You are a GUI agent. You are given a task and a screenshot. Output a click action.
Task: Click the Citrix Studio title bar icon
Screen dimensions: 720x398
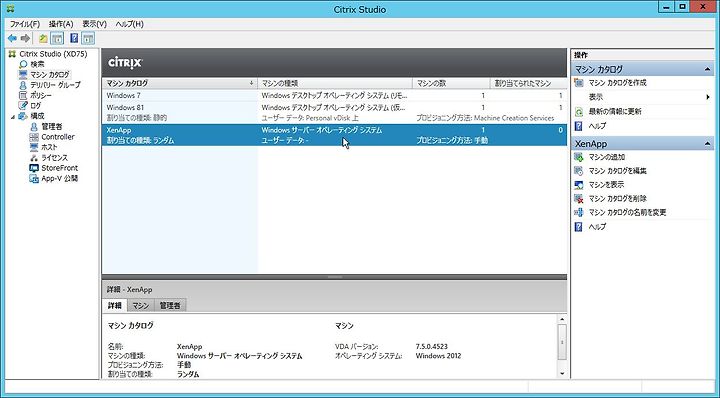coord(10,9)
